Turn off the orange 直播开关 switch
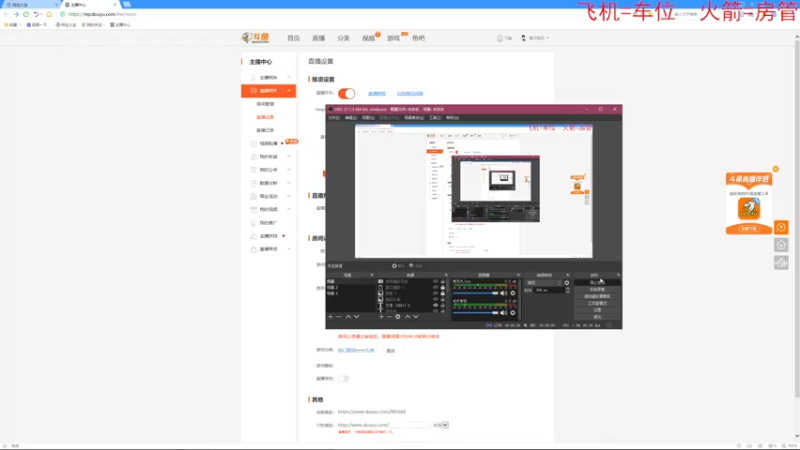 pos(346,93)
